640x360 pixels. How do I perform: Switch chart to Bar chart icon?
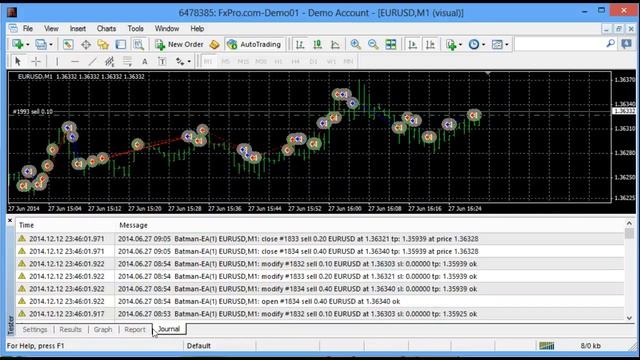tap(300, 44)
